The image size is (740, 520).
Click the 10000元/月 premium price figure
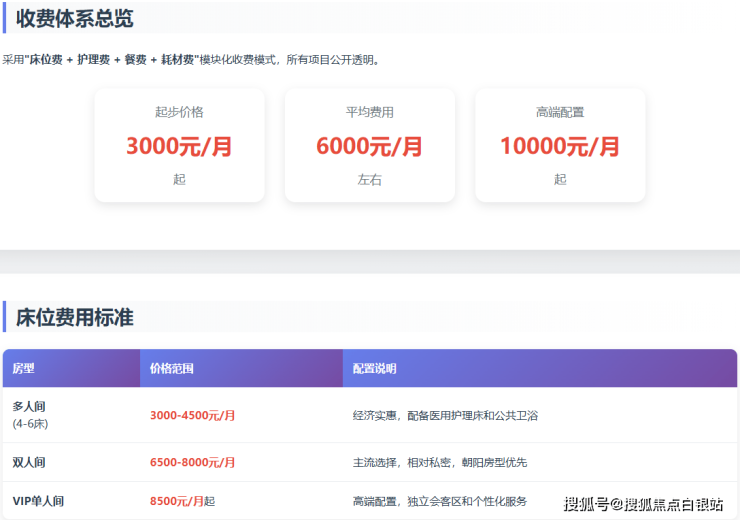click(x=559, y=146)
